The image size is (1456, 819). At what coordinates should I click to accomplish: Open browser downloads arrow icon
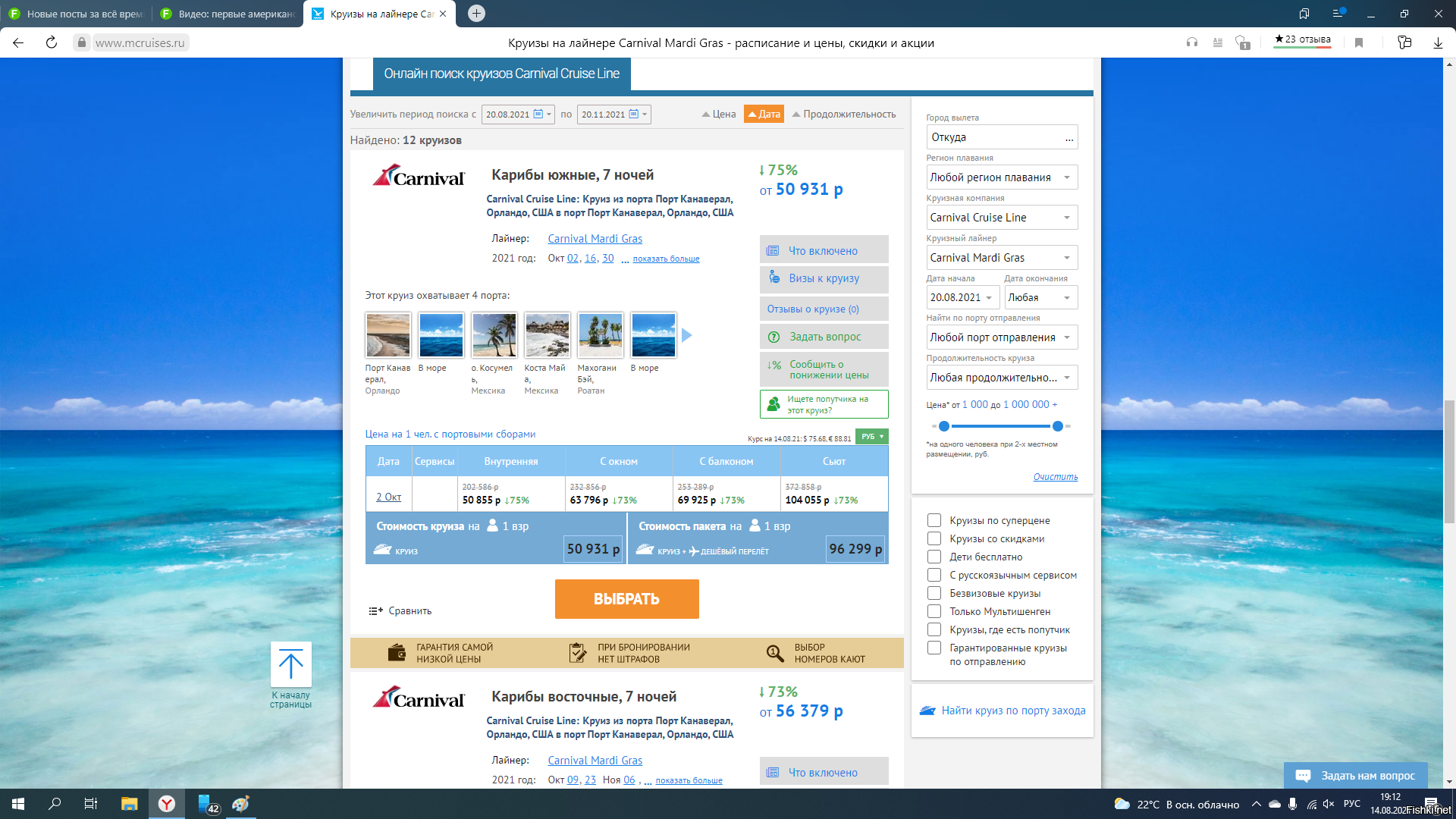(1438, 43)
